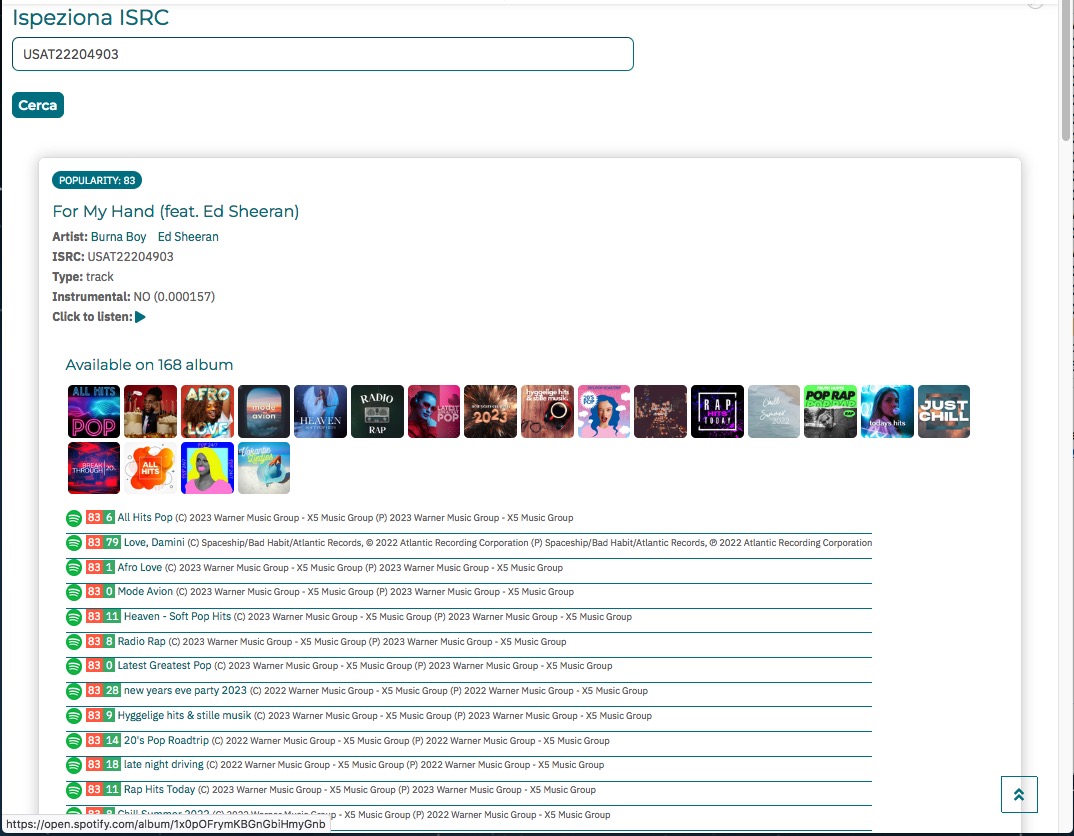Open the Hyggelige hits & stille musik cover
The height and width of the screenshot is (836, 1074).
[x=547, y=411]
